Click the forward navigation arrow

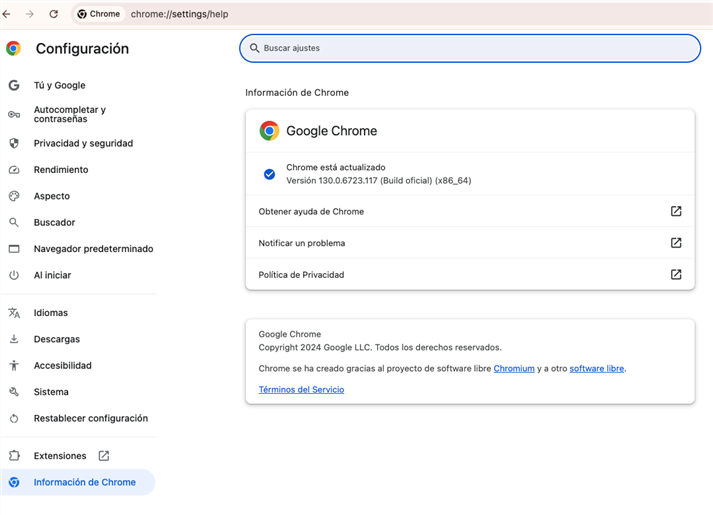point(30,14)
